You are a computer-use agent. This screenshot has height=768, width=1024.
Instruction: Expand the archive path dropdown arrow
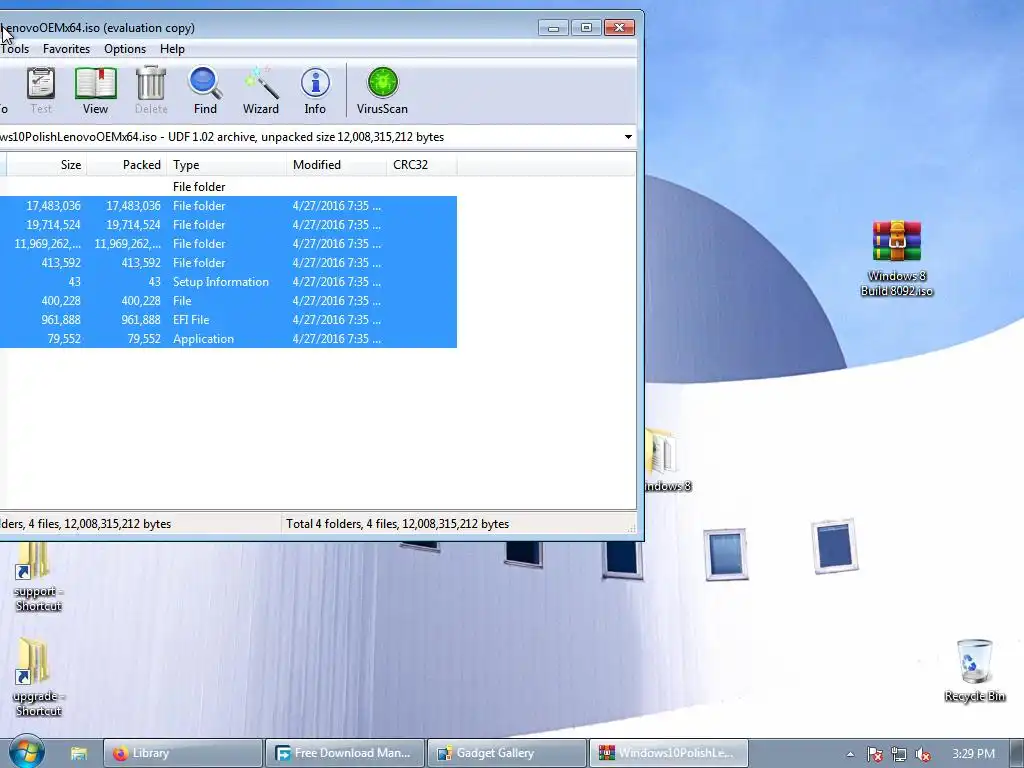coord(628,137)
